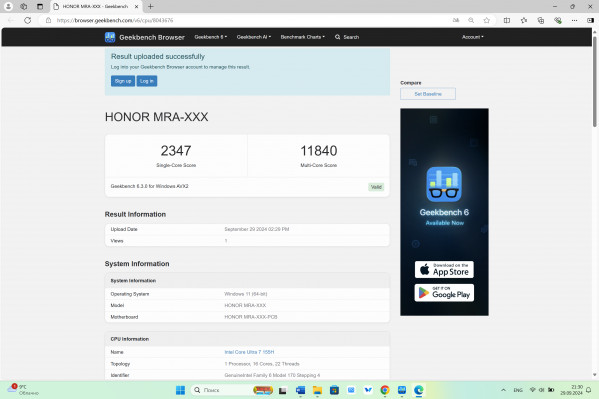Open Google Chrome from taskbar
The image size is (599, 399).
coord(385,390)
